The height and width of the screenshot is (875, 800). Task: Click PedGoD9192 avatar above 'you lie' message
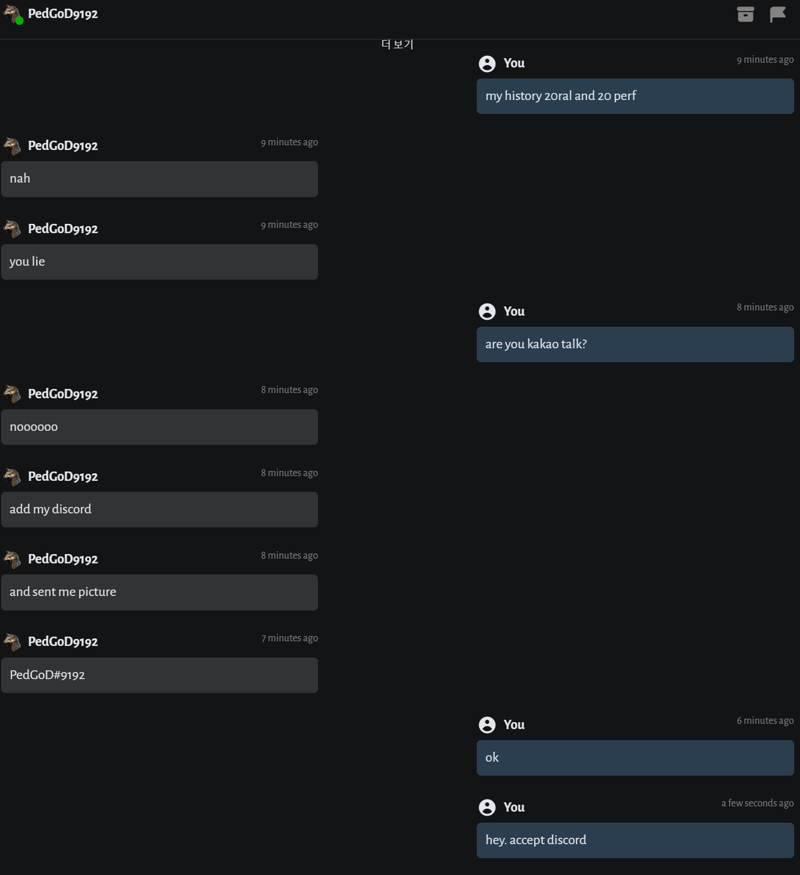pyautogui.click(x=12, y=229)
